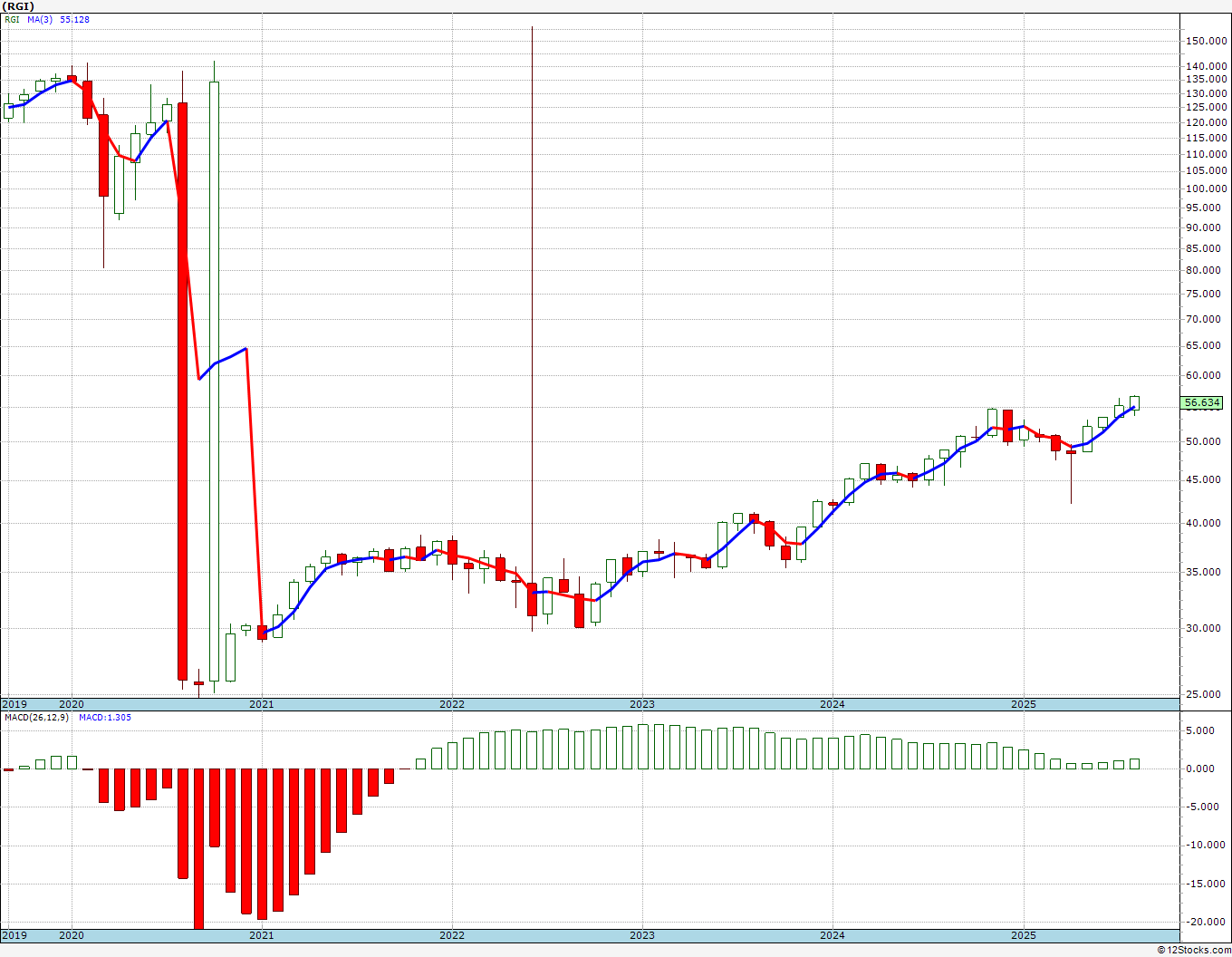This screenshot has height=957, width=1232.
Task: Select 2022 on the MACD panel time axis
Action: tap(451, 934)
